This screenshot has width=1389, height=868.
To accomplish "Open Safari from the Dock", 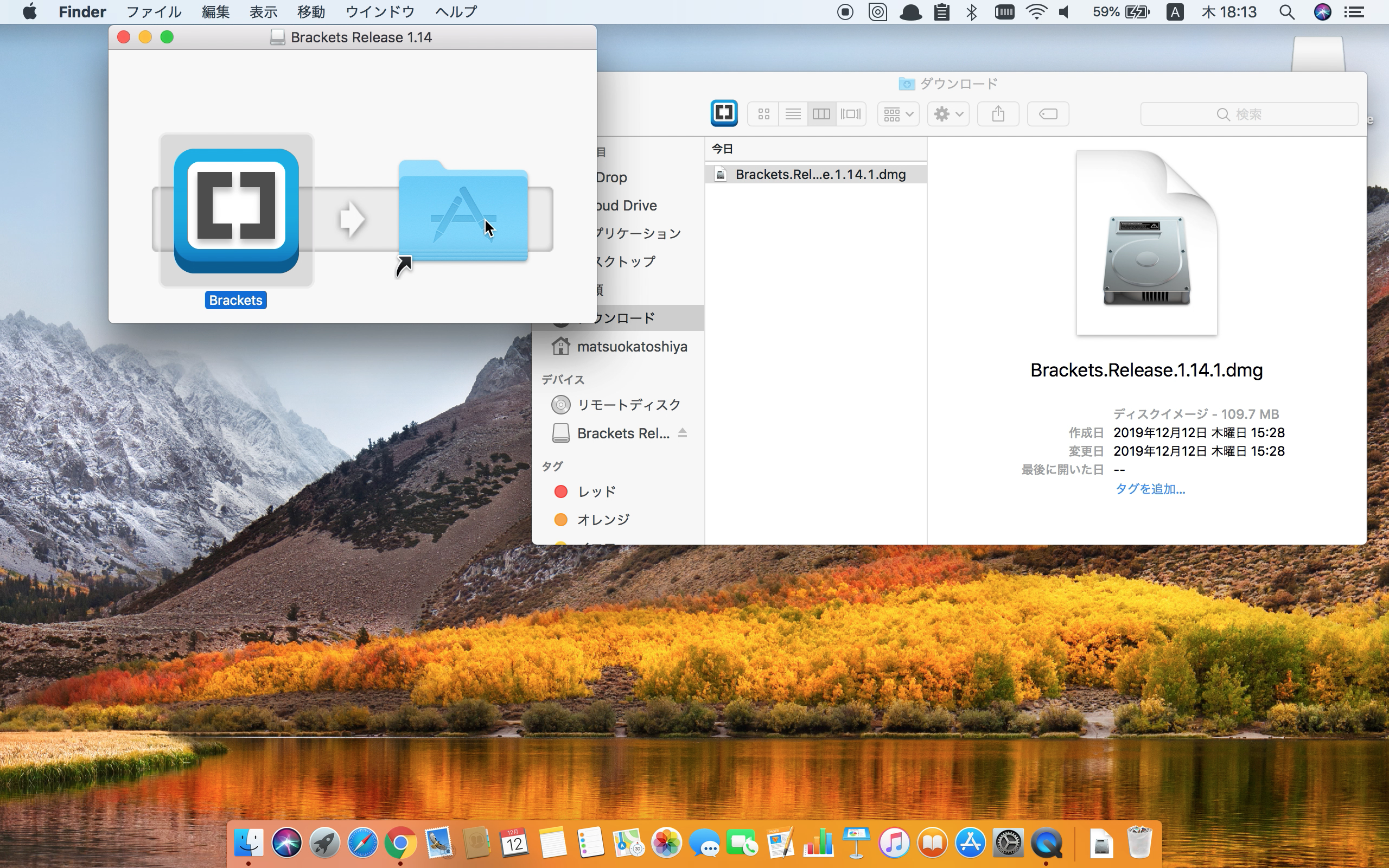I will pyautogui.click(x=363, y=843).
